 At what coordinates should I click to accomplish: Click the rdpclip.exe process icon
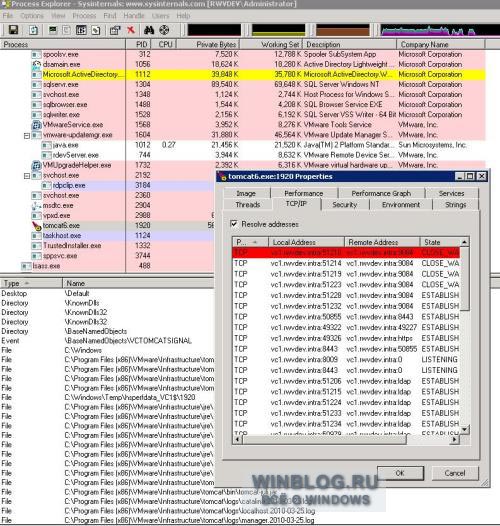click(46, 186)
